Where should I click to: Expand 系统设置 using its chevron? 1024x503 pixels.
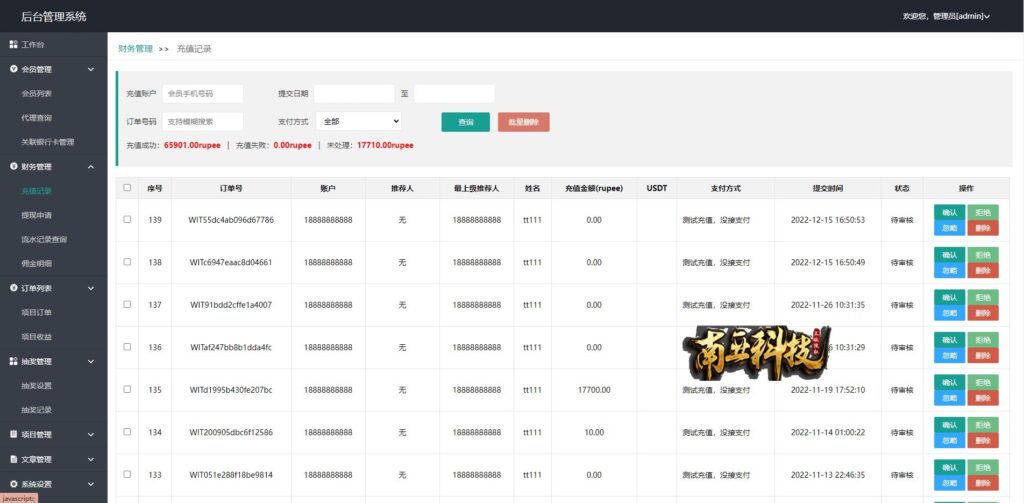91,484
